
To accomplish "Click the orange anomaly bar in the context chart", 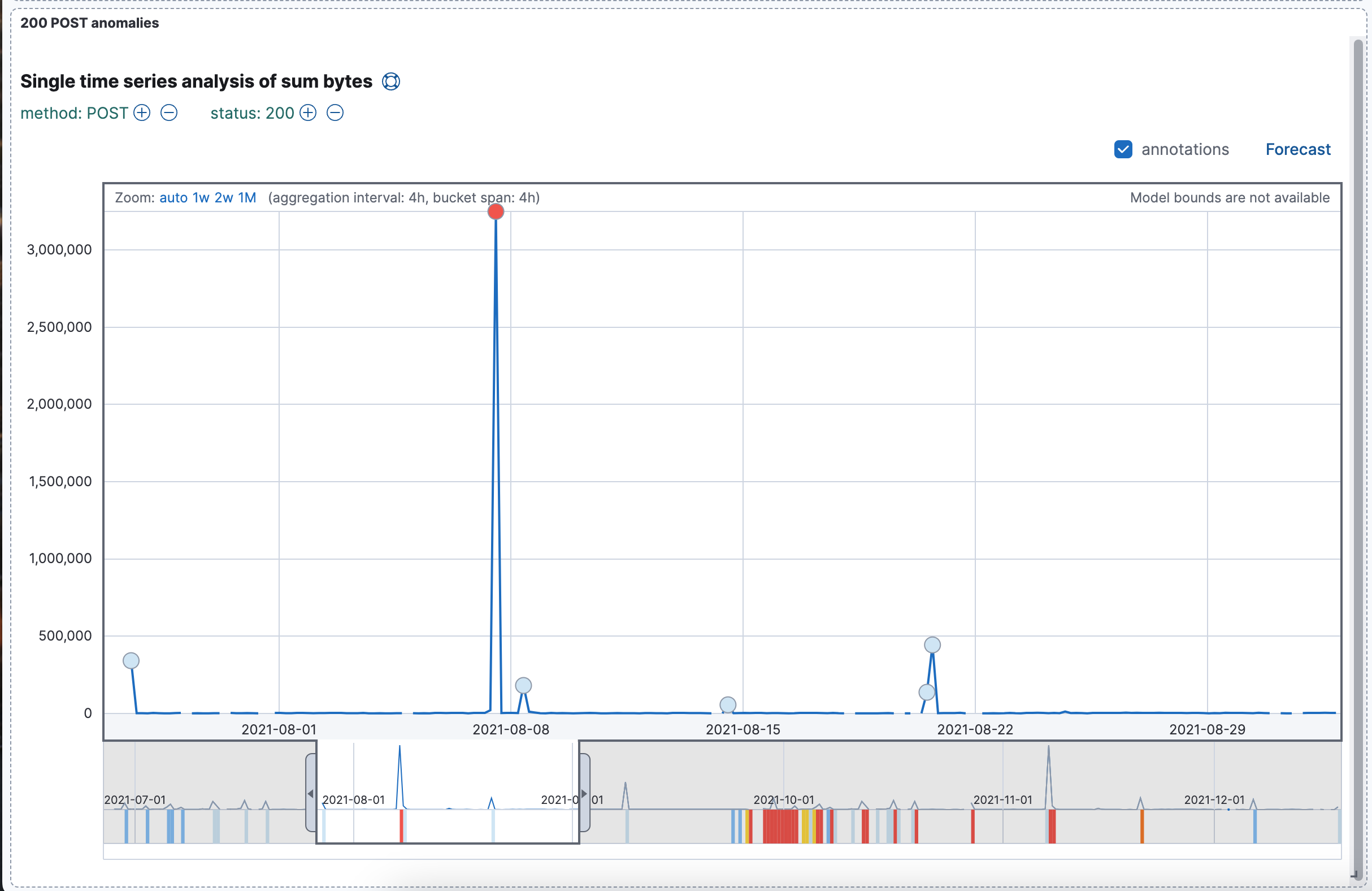I will [1142, 827].
